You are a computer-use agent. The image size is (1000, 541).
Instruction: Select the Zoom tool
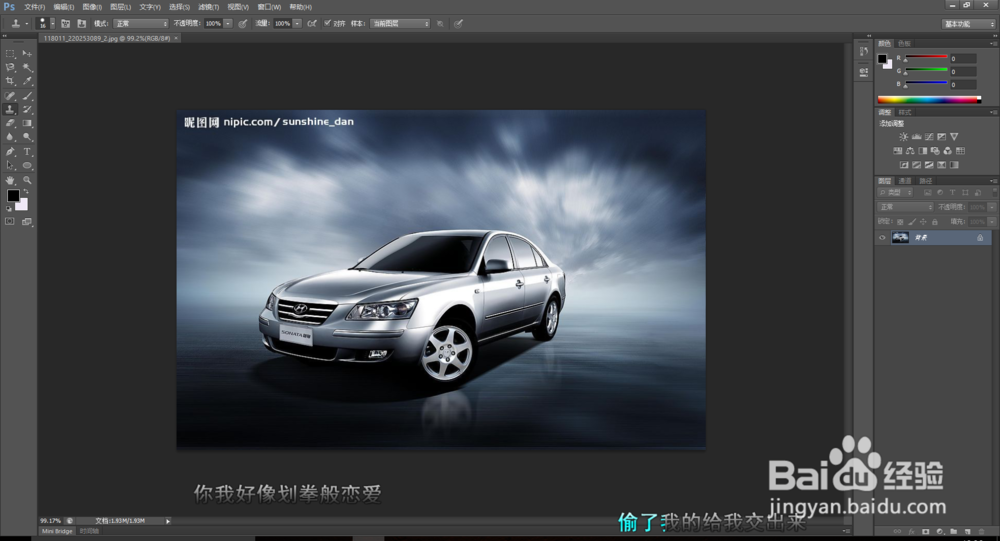click(27, 181)
